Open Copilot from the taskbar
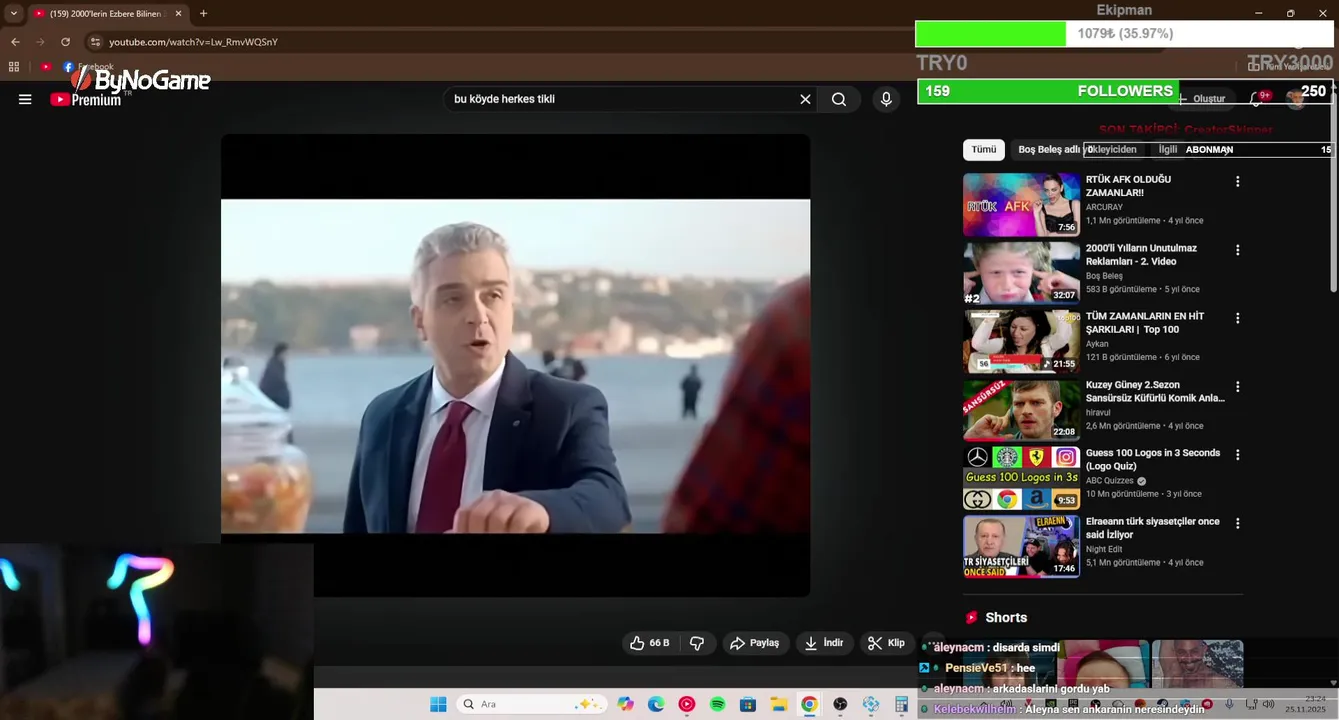The width and height of the screenshot is (1339, 720). click(x=625, y=704)
